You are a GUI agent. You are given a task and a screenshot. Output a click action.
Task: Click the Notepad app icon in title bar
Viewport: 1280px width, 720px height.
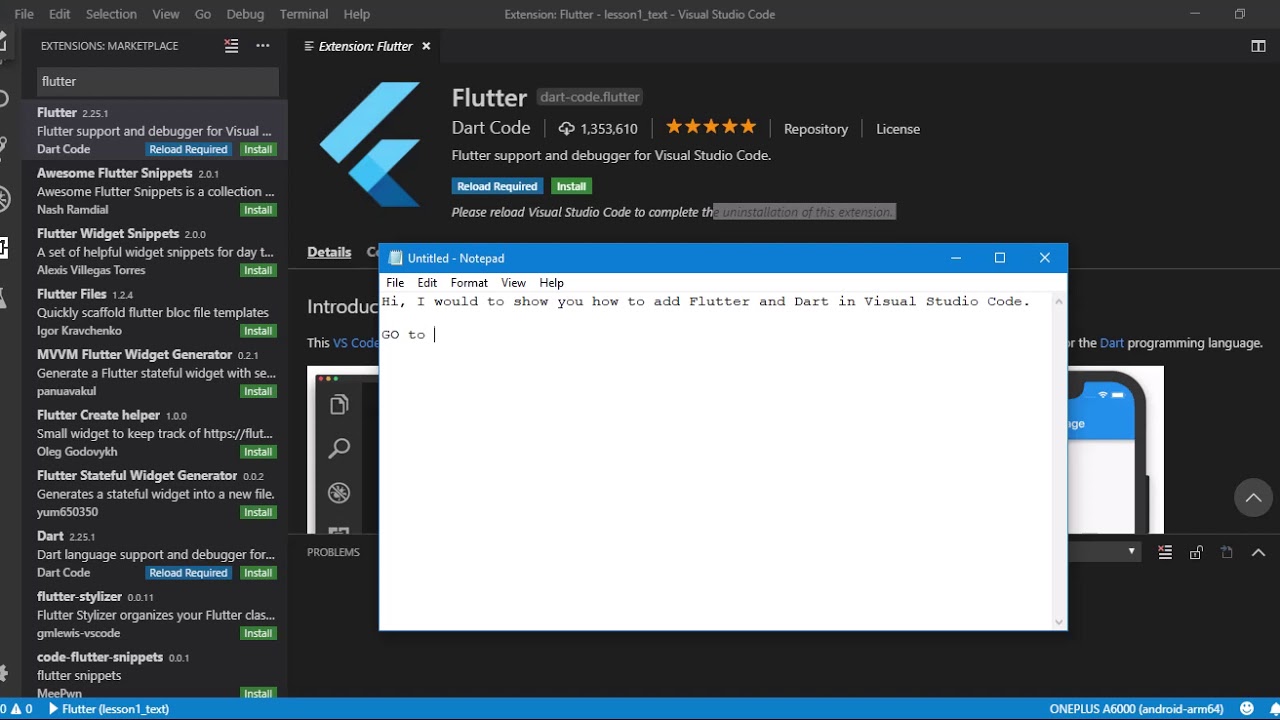point(395,258)
